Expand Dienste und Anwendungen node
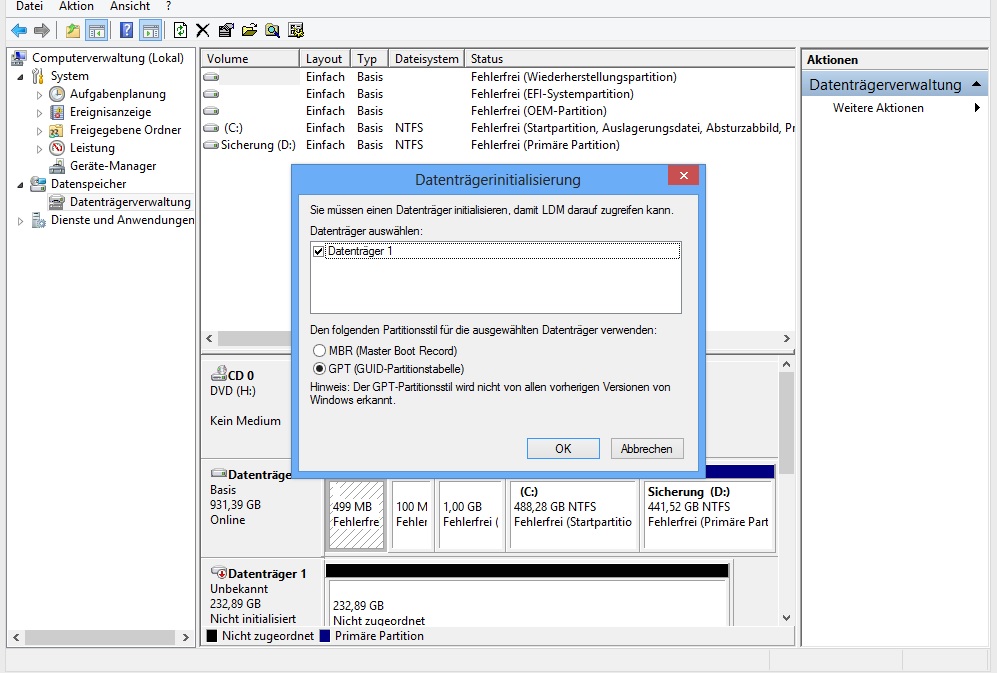This screenshot has height=673, width=997. 20,221
